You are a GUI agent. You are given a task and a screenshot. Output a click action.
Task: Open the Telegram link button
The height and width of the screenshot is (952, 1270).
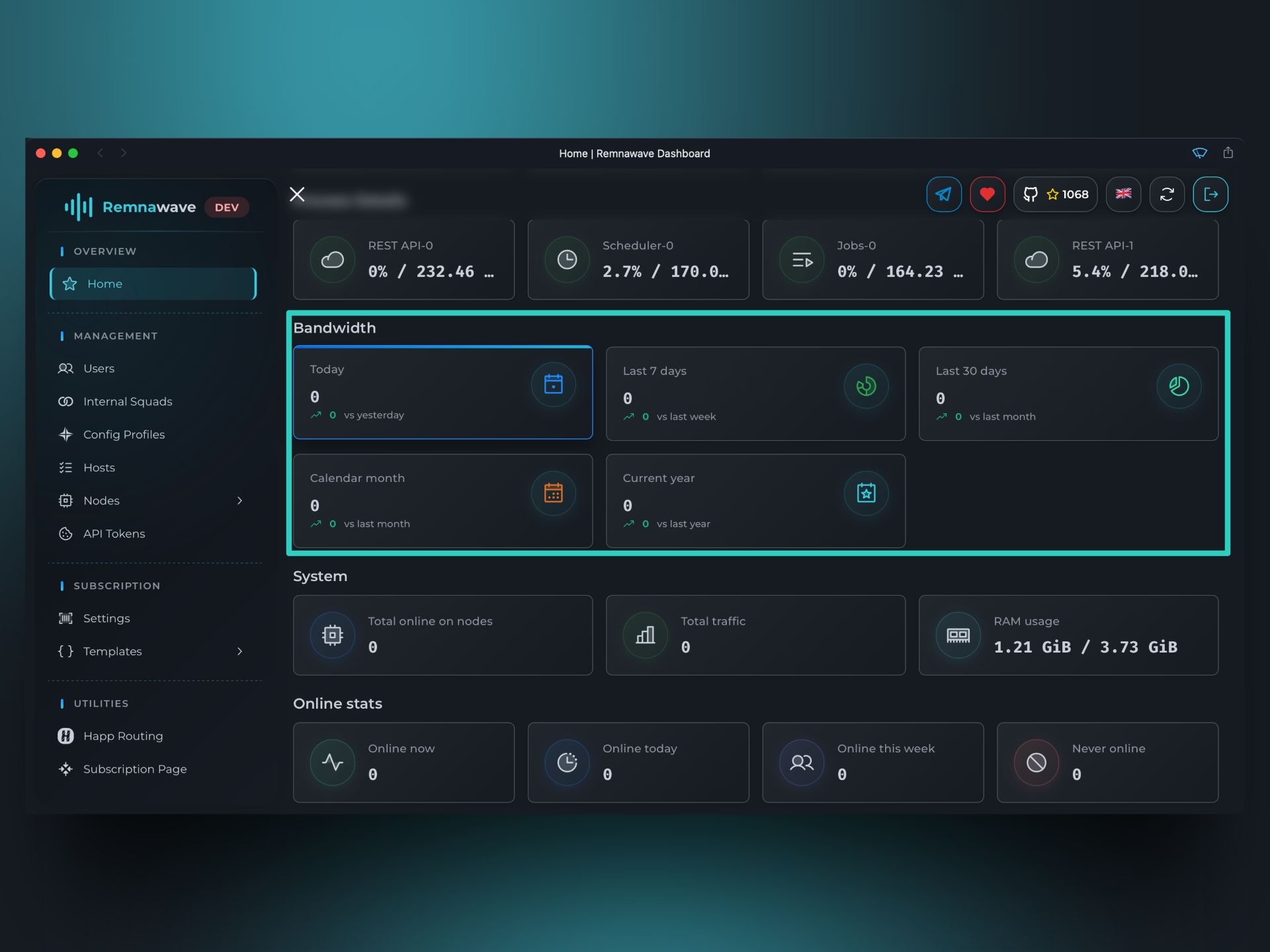click(943, 194)
